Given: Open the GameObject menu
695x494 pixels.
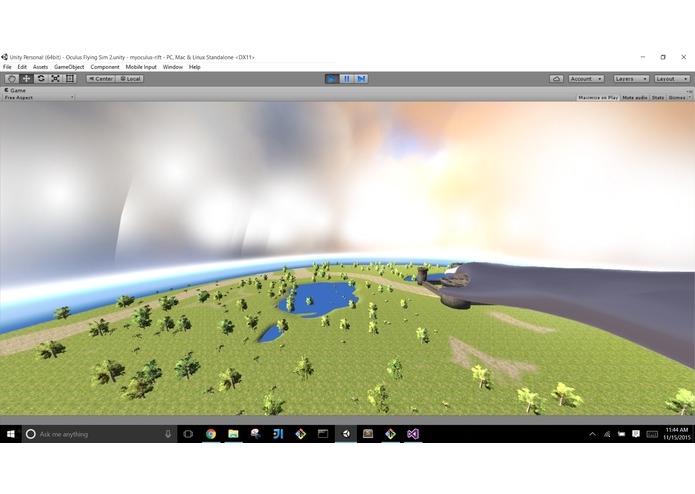Looking at the screenshot, I should 69,67.
